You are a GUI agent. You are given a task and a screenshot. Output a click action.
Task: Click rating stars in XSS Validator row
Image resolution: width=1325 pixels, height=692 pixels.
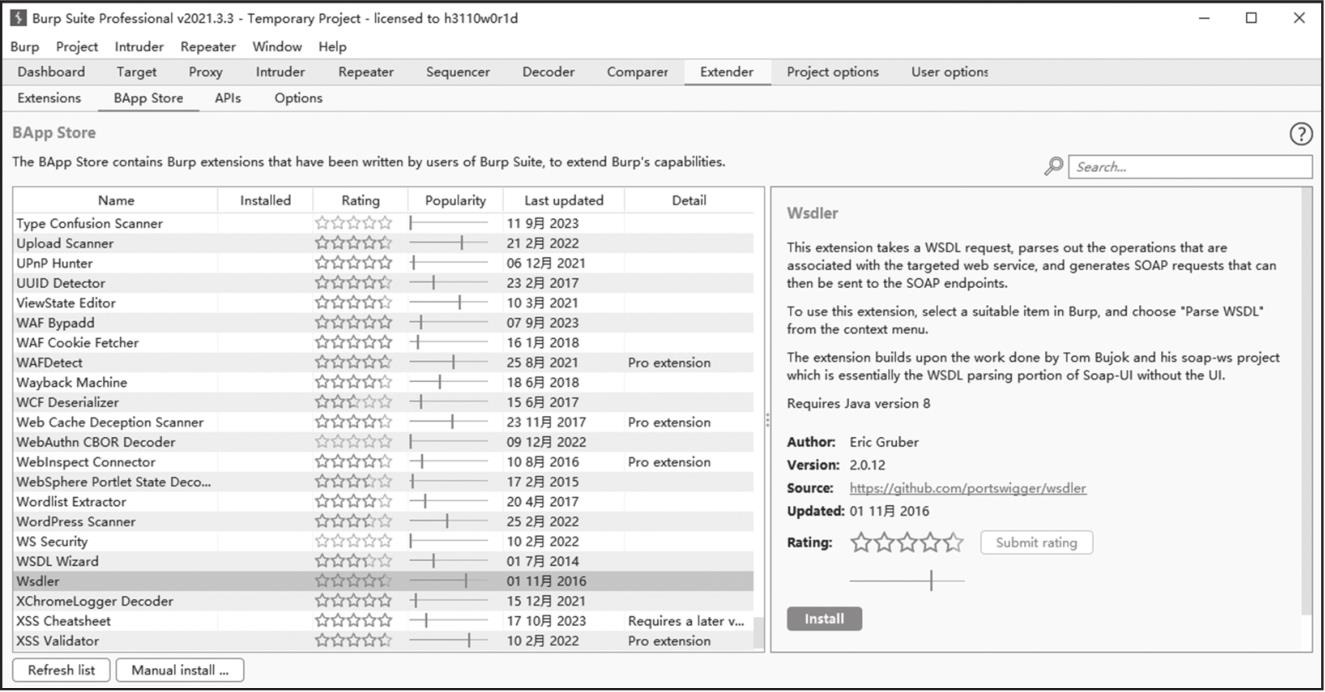click(x=354, y=641)
